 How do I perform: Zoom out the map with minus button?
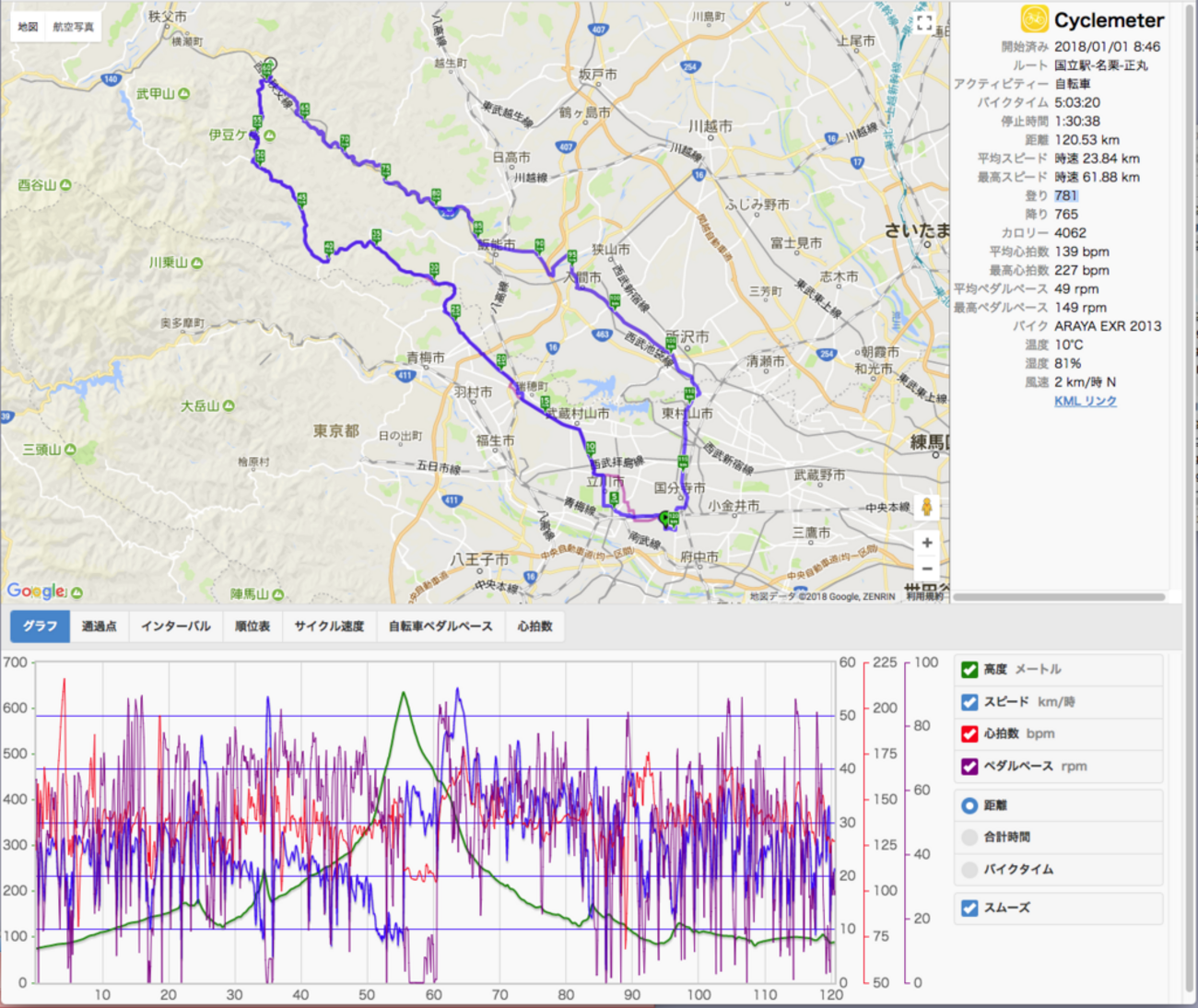pyautogui.click(x=927, y=568)
